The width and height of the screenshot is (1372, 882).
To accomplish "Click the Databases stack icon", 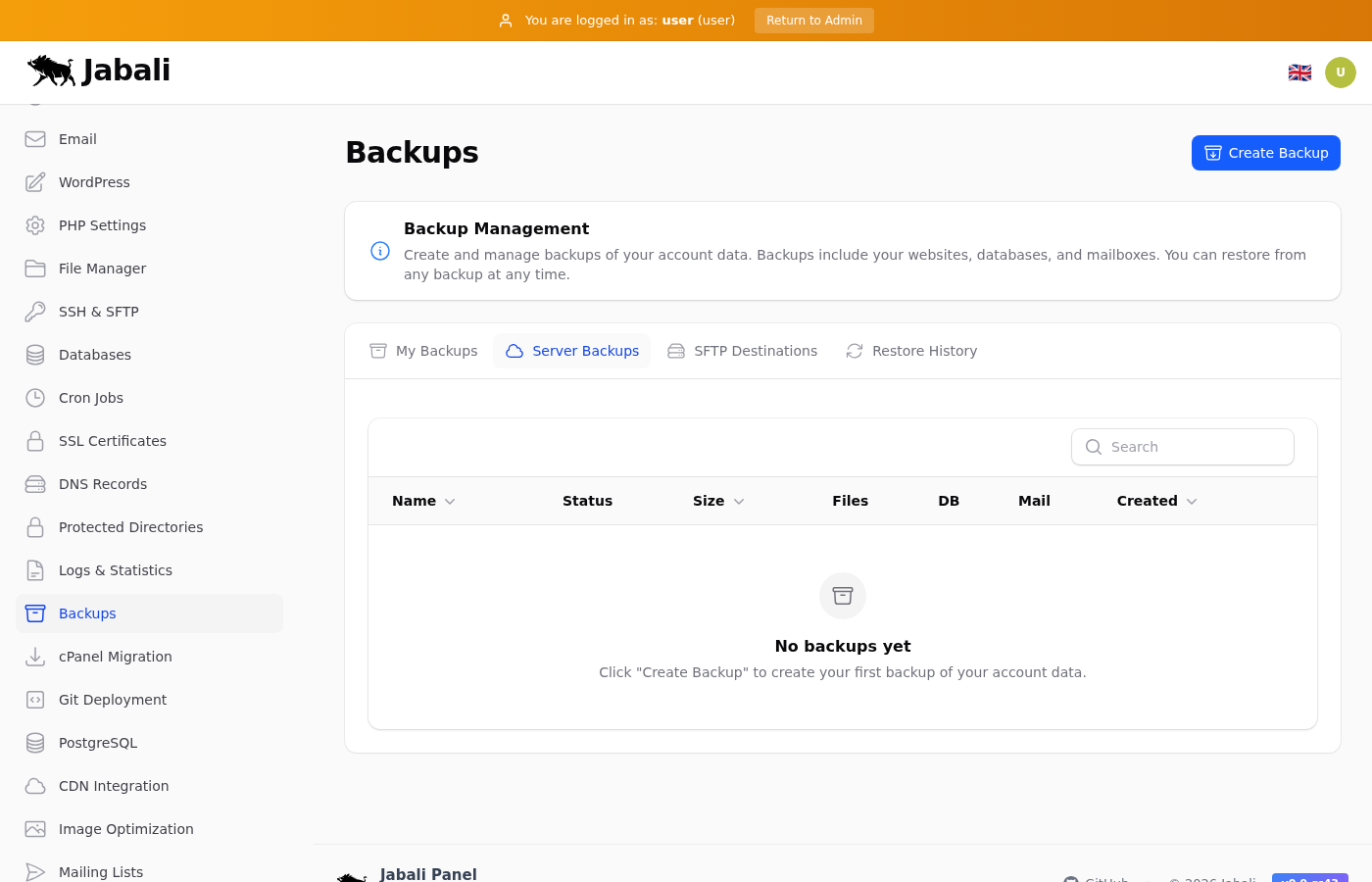I will point(35,355).
